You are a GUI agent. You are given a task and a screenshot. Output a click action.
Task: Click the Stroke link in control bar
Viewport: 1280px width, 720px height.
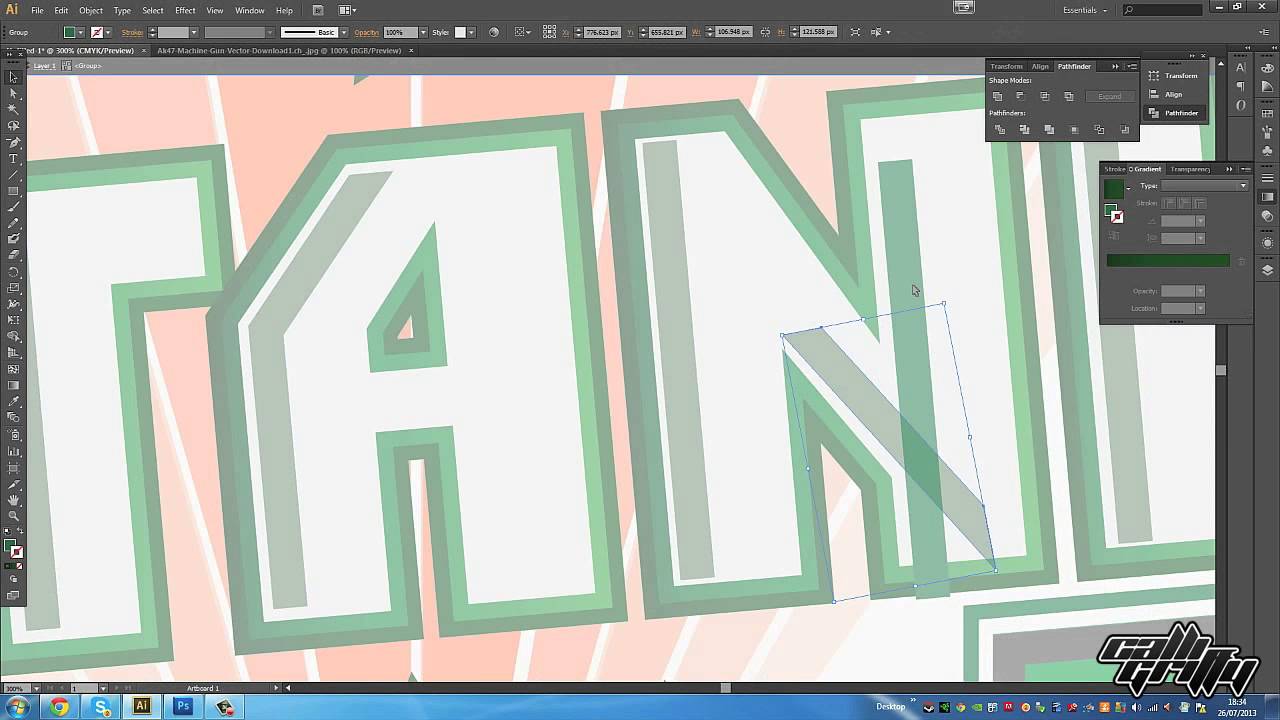pos(132,32)
